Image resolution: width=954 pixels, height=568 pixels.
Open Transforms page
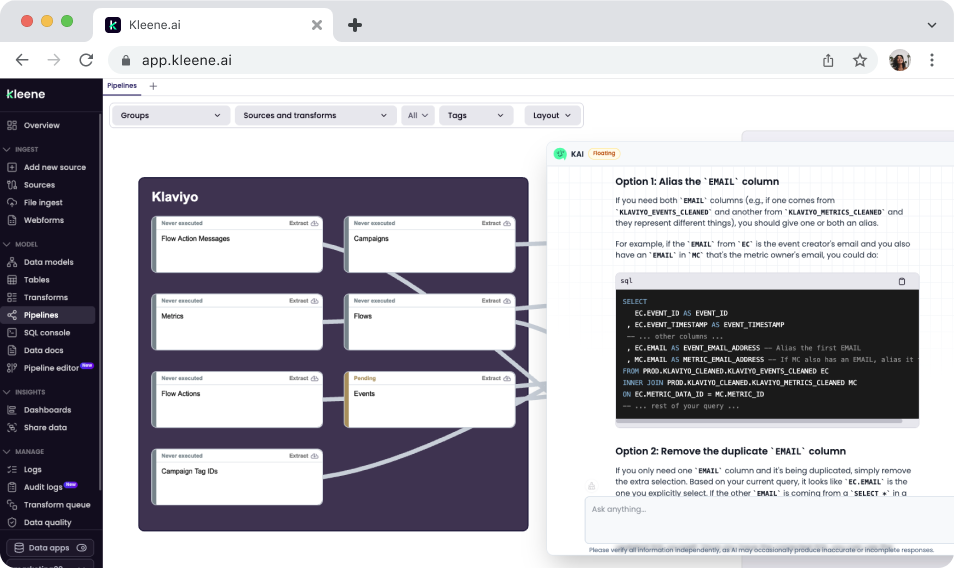click(x=46, y=297)
